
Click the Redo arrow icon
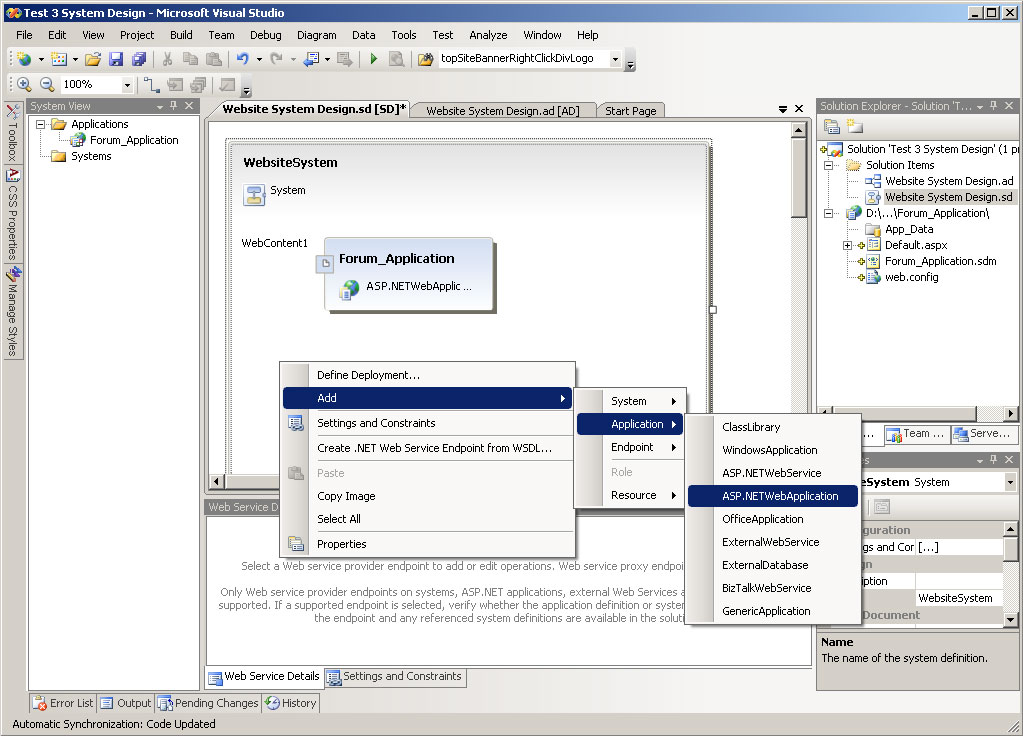(x=277, y=59)
